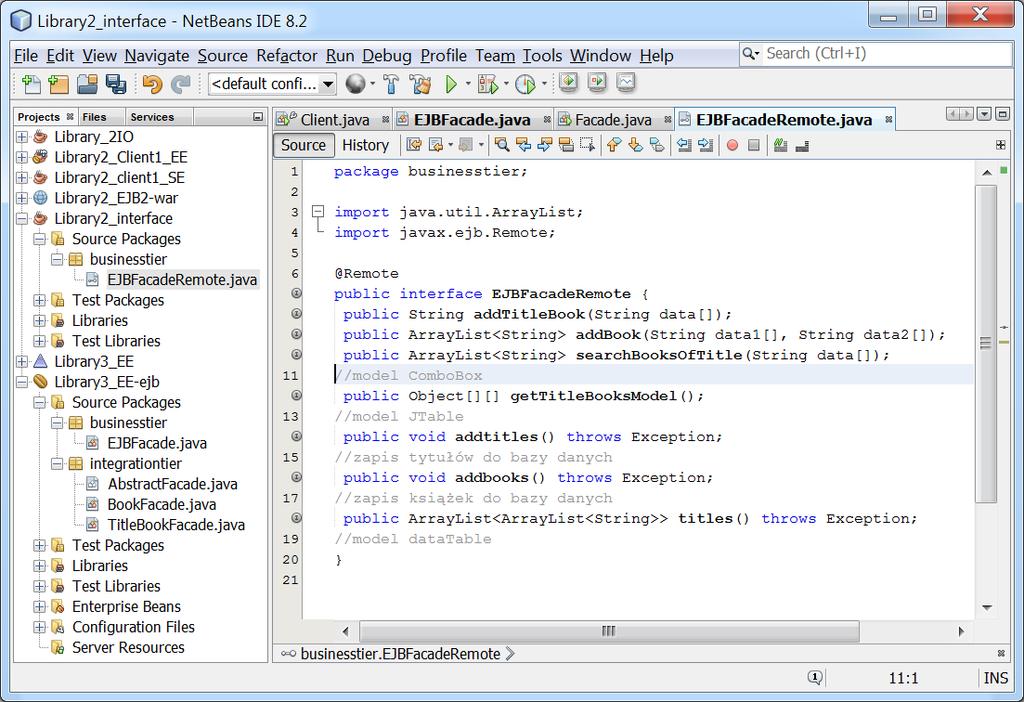Toggle the INS insert mode indicator
The width and height of the screenshot is (1024, 702).
click(996, 678)
